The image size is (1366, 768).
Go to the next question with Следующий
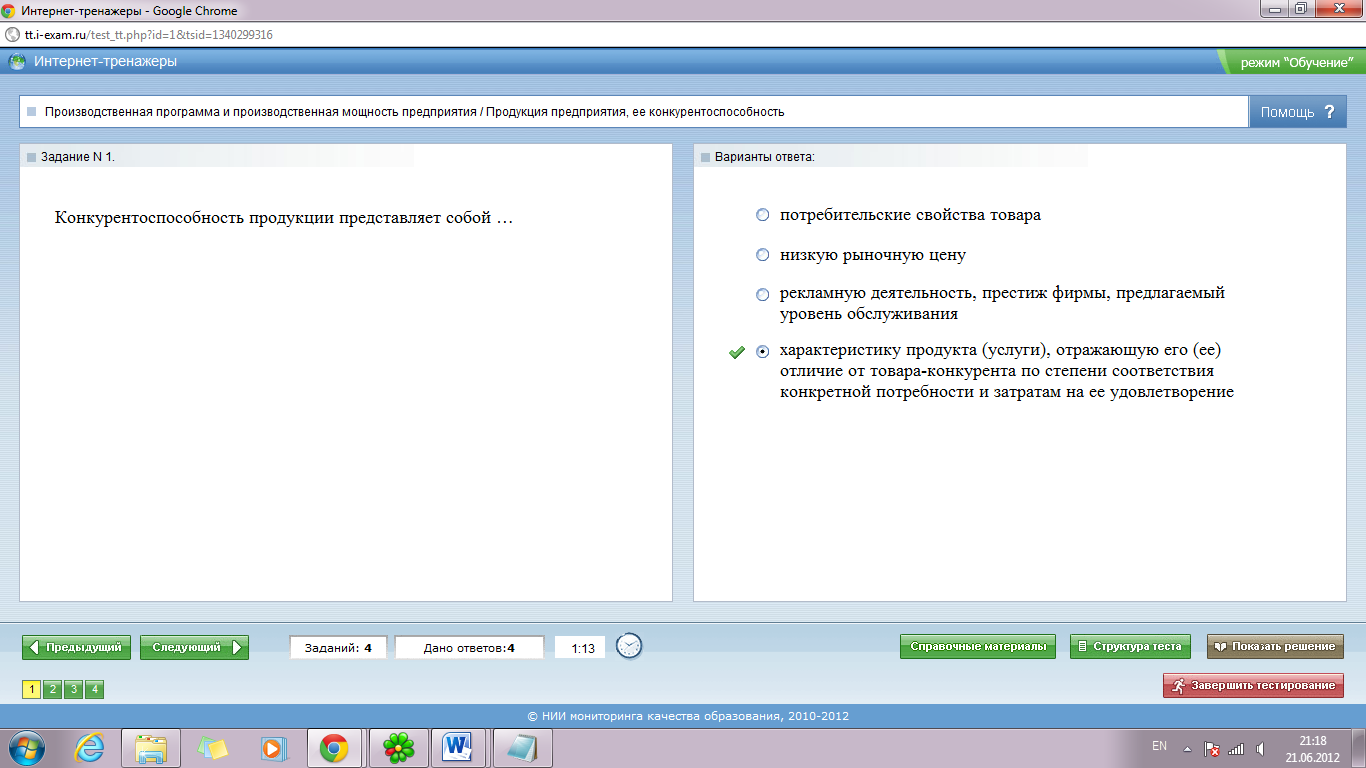tap(194, 647)
